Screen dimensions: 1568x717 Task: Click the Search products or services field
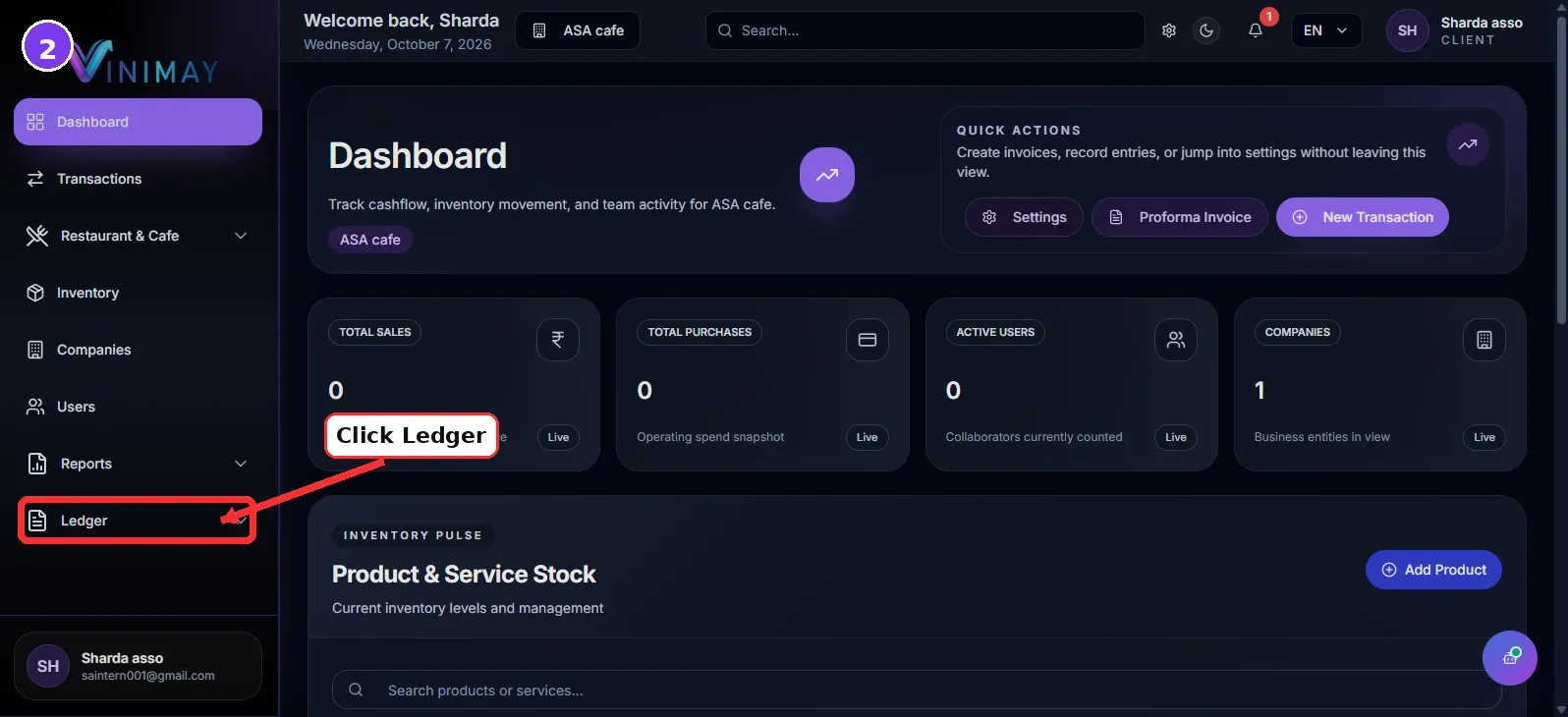(x=917, y=690)
